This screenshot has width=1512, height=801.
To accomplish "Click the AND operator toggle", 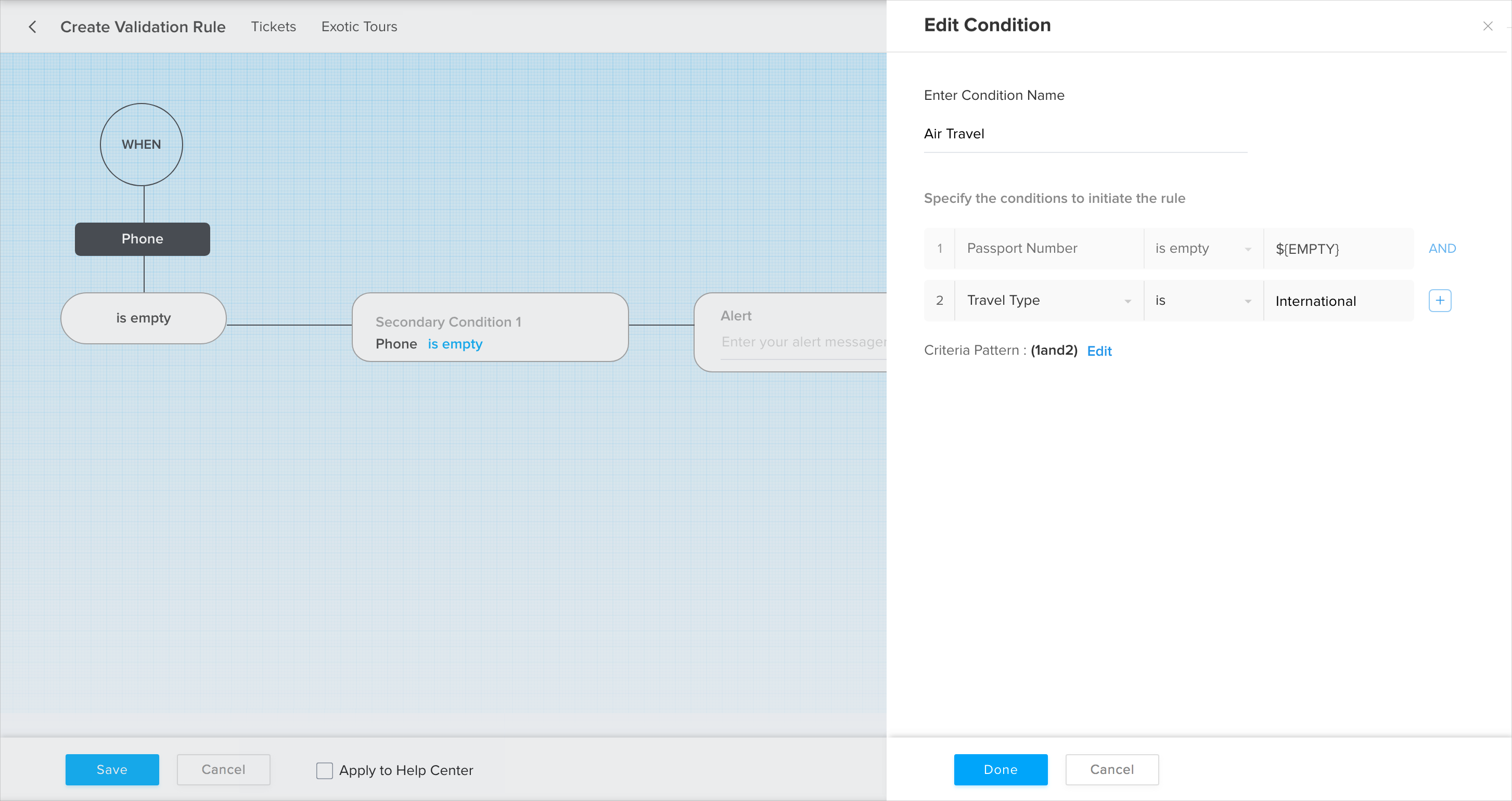I will click(1442, 248).
